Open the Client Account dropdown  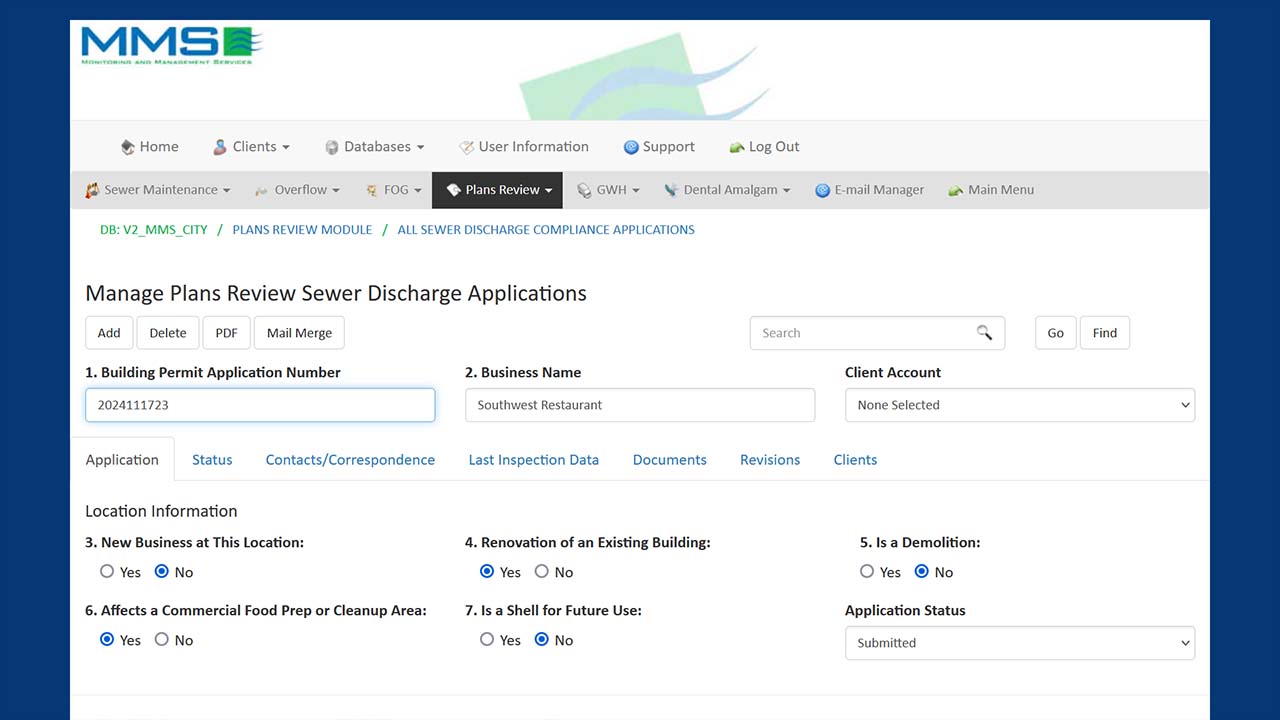pyautogui.click(x=1019, y=405)
